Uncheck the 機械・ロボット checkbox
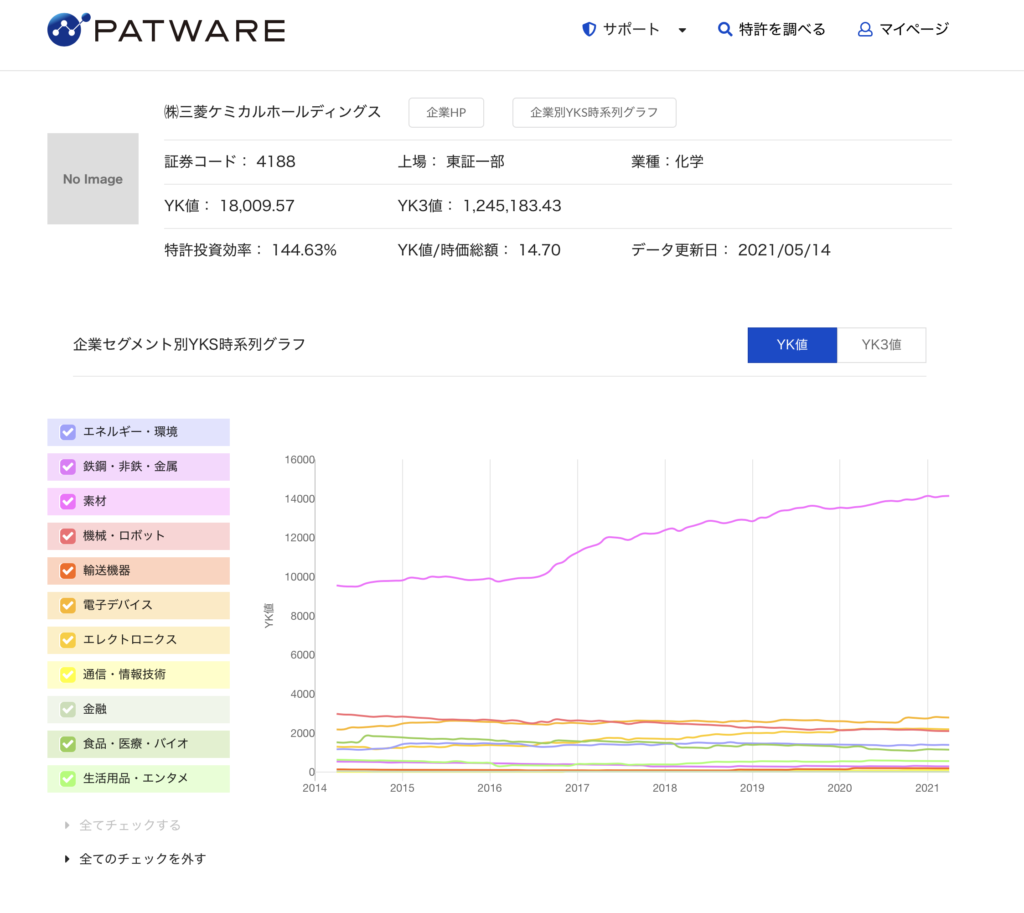 [x=68, y=536]
